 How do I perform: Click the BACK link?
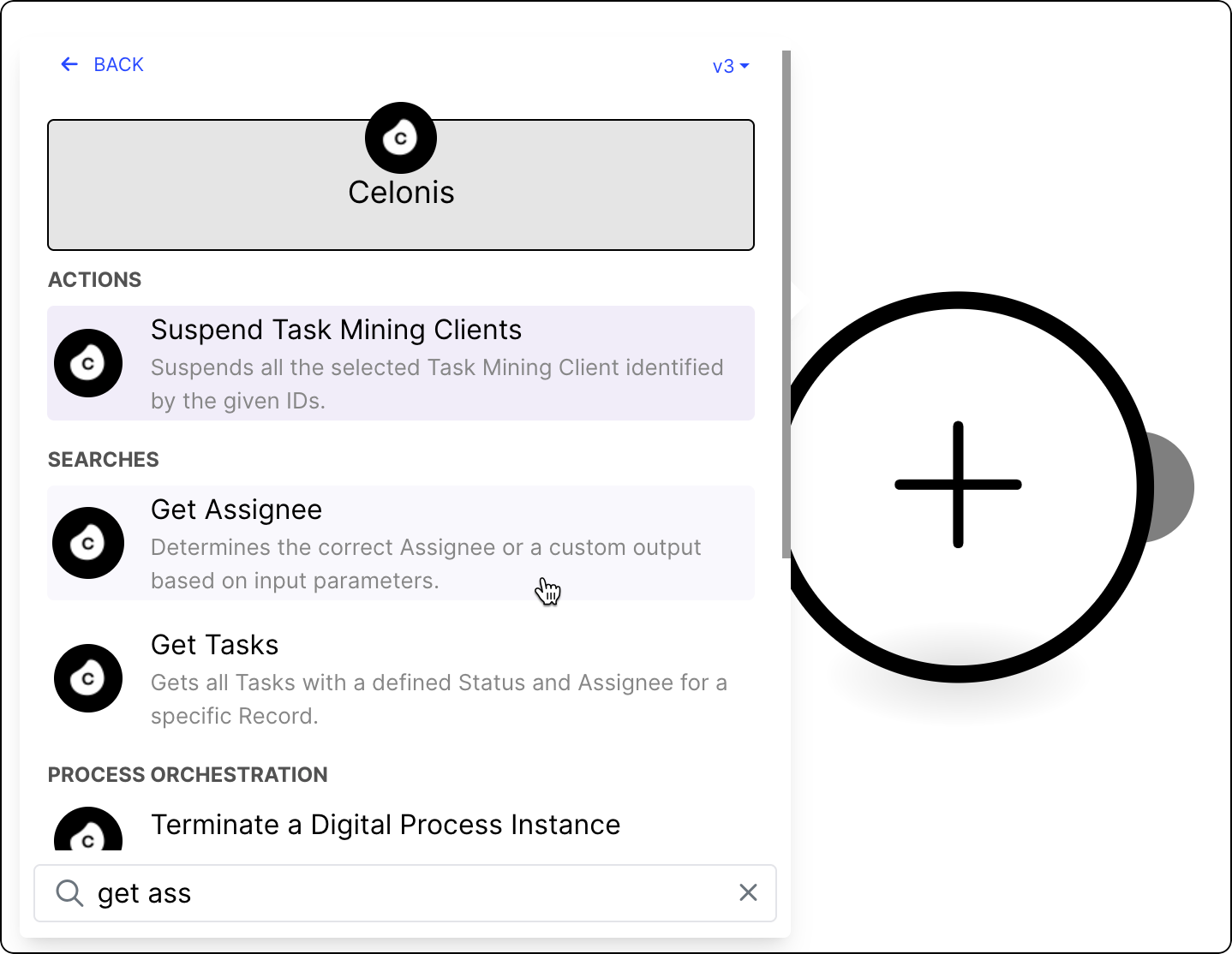tap(118, 63)
